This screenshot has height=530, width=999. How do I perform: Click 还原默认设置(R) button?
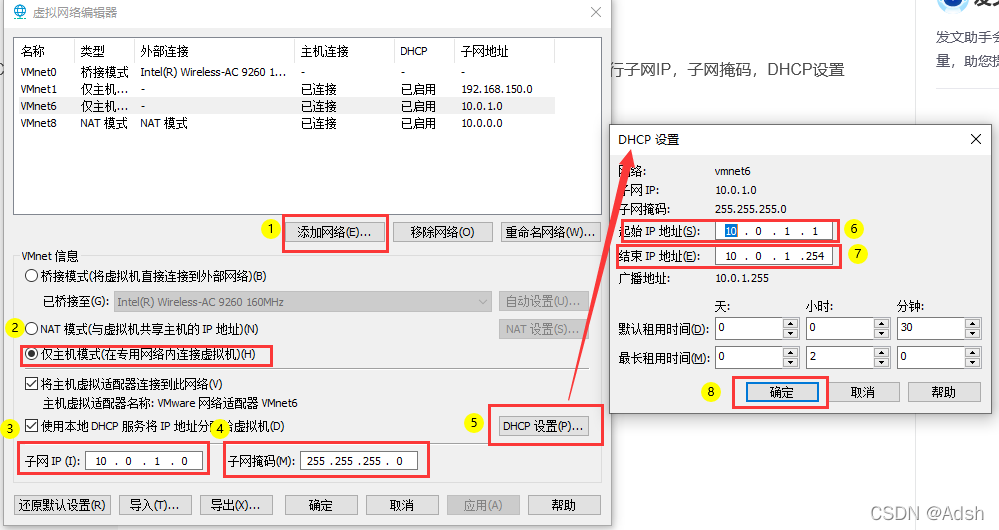(x=62, y=505)
